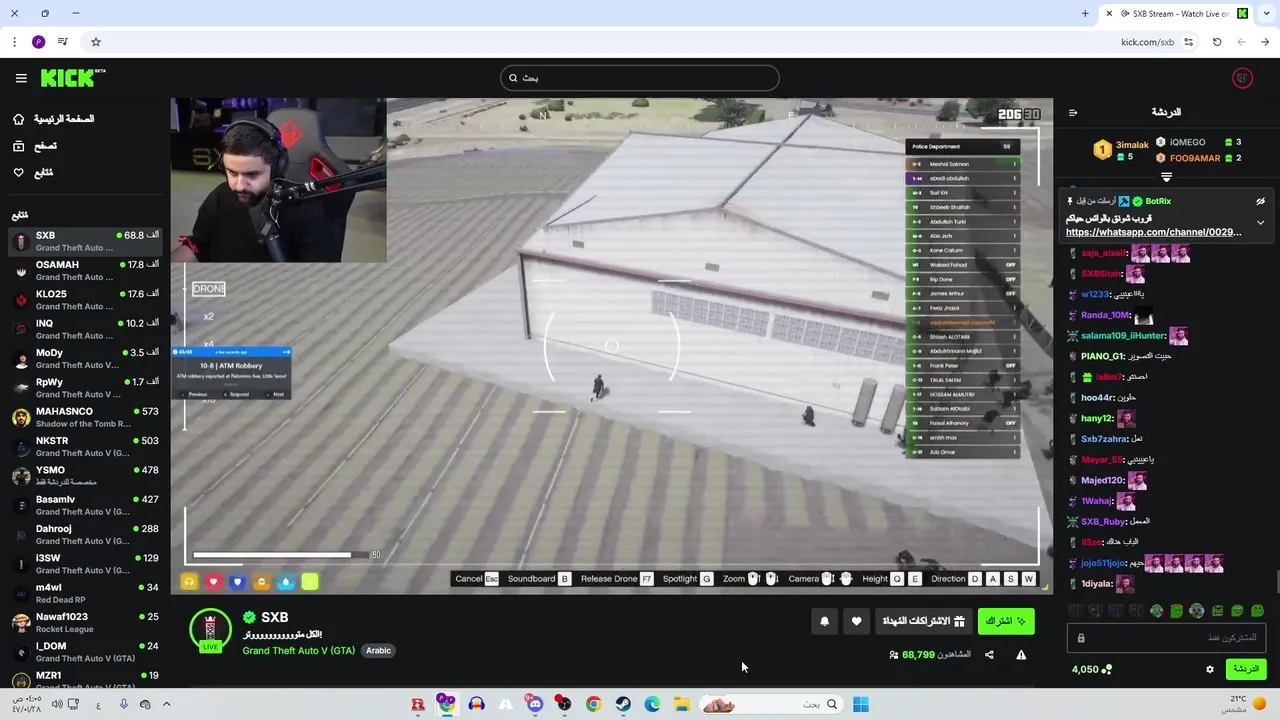
Task: Reload the page in the browser
Action: pyautogui.click(x=1217, y=42)
